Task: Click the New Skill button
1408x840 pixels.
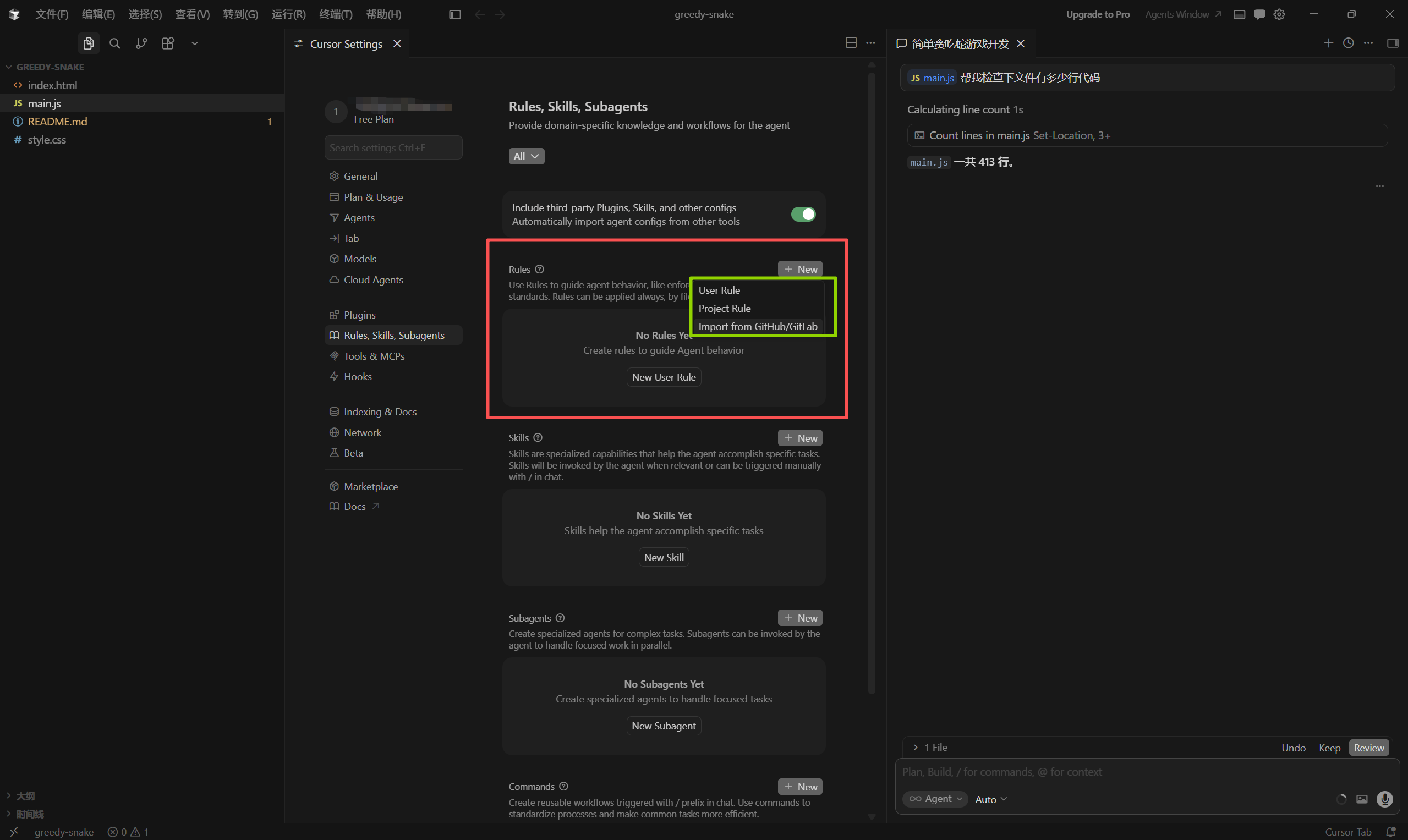Action: pos(664,558)
